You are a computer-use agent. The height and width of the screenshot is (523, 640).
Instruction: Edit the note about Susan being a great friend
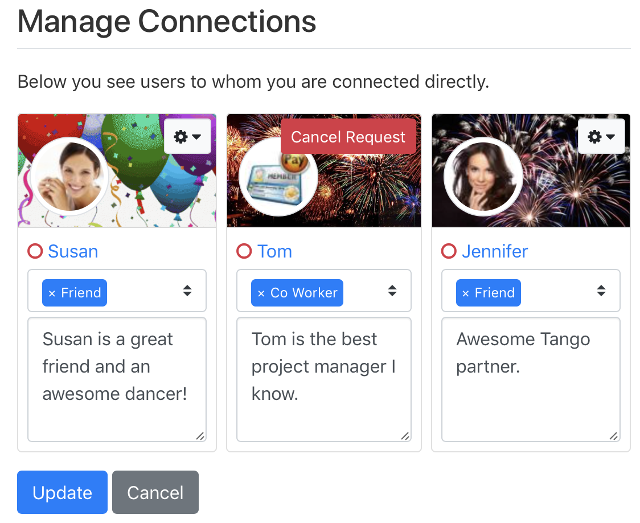click(x=117, y=379)
